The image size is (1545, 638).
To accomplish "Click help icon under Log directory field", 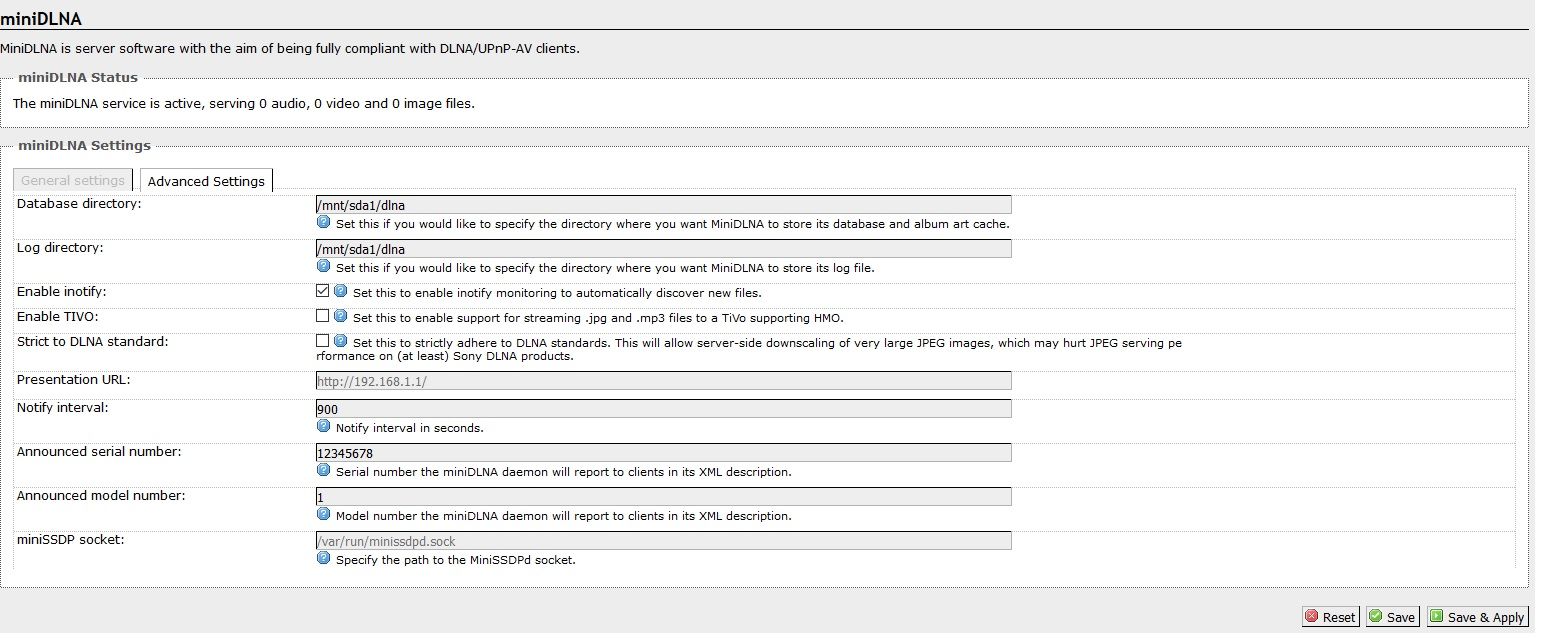I will [x=323, y=267].
